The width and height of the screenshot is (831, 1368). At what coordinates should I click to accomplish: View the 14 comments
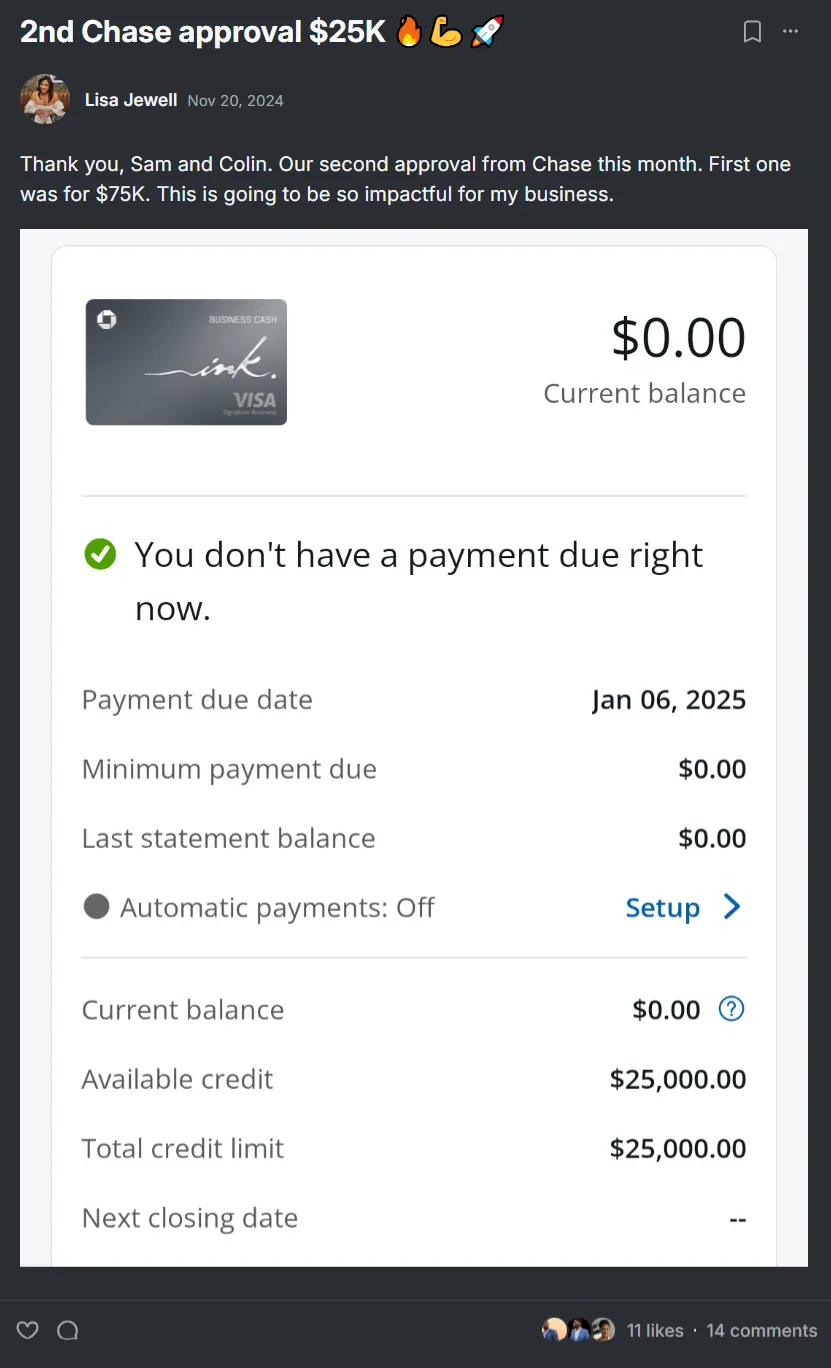coord(761,1330)
